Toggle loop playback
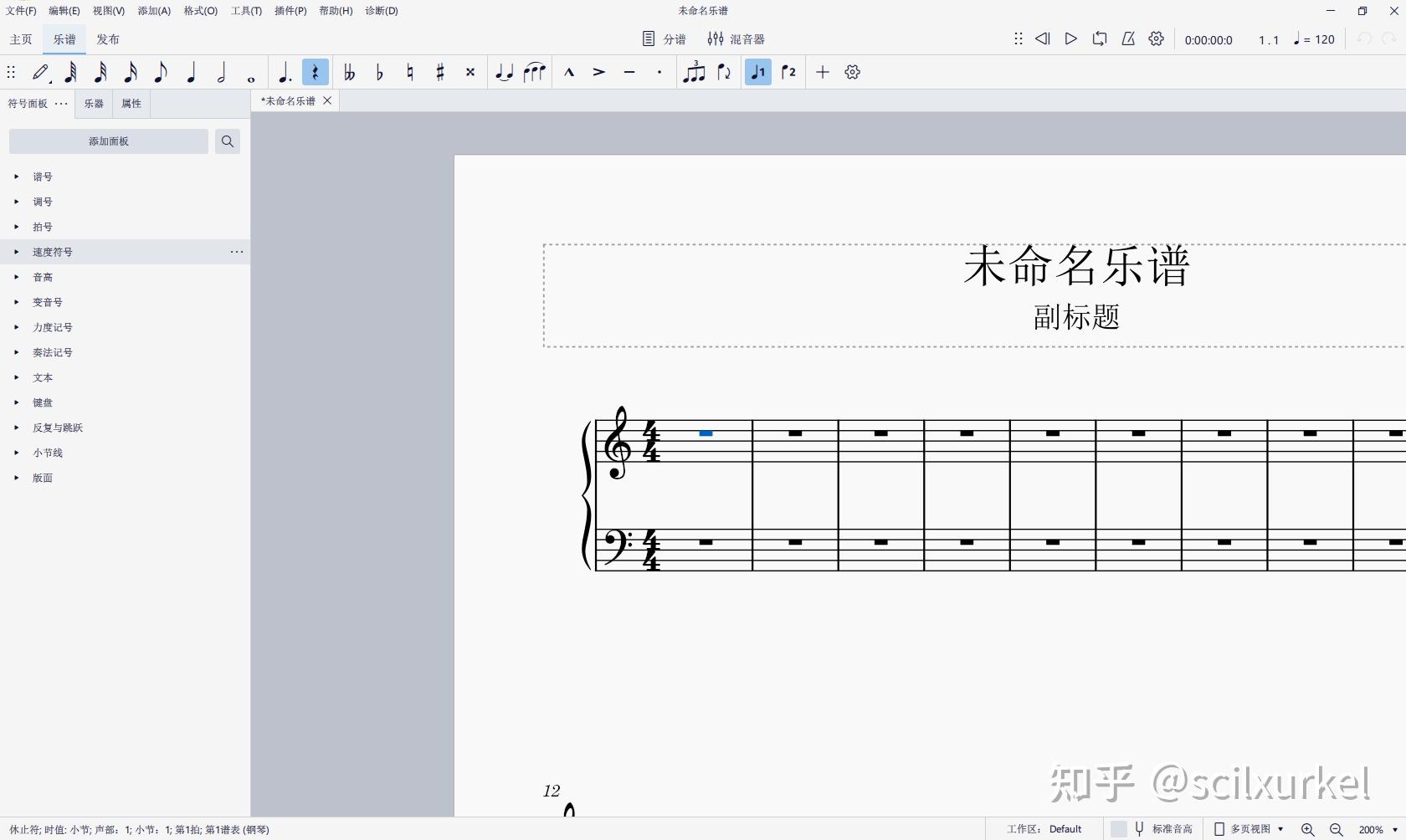Viewport: 1406px width, 840px height. point(1100,39)
